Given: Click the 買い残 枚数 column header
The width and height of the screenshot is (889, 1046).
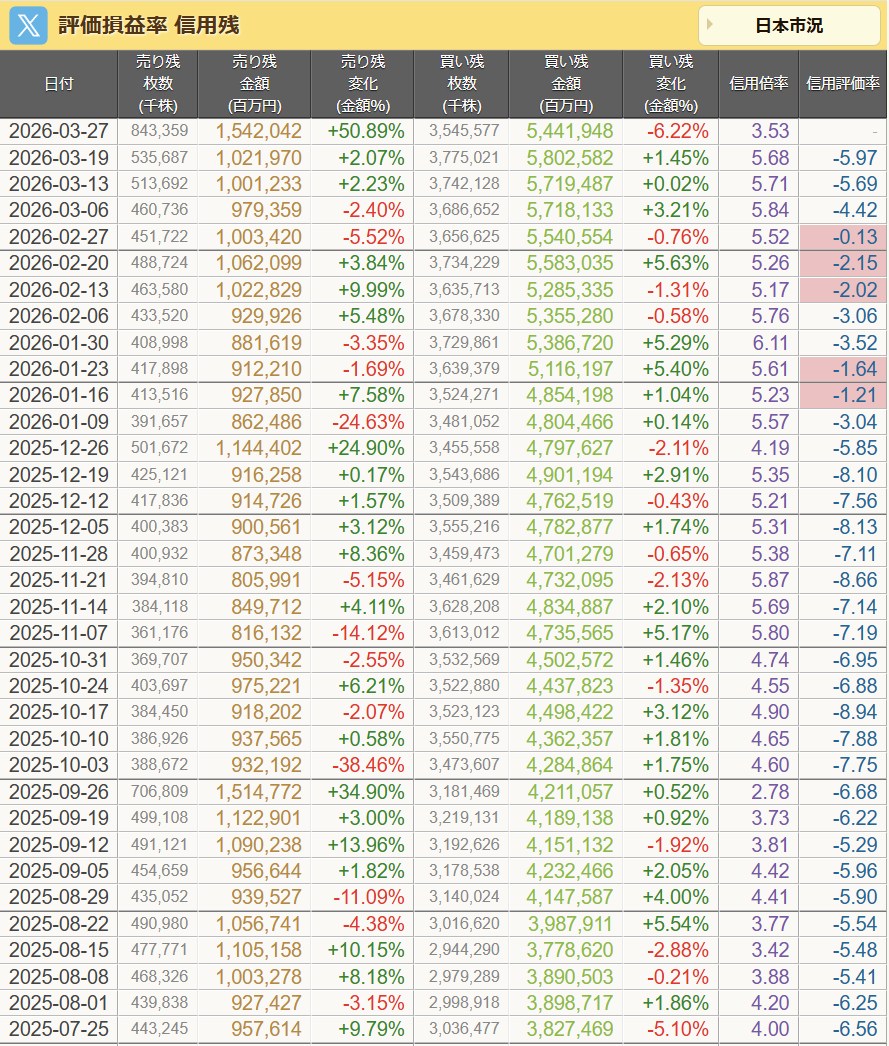Looking at the screenshot, I should [461, 84].
